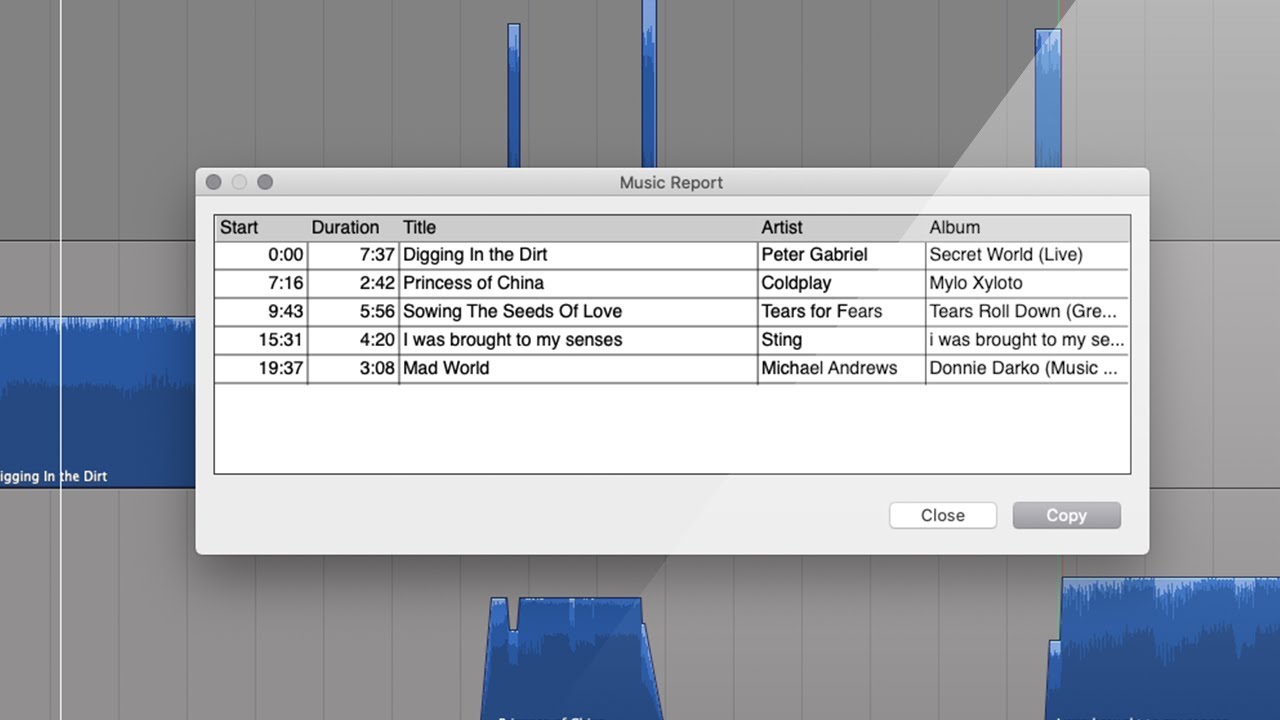
Task: Click Album column cell "i was brought to my se..."
Action: click(1027, 340)
